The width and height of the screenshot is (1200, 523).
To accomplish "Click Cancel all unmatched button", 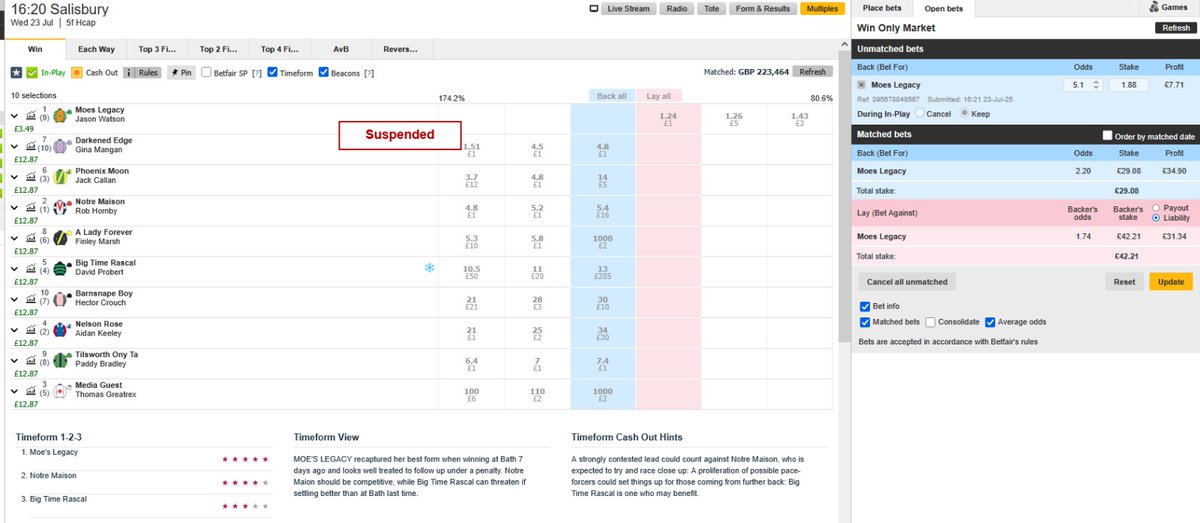I will click(x=907, y=282).
